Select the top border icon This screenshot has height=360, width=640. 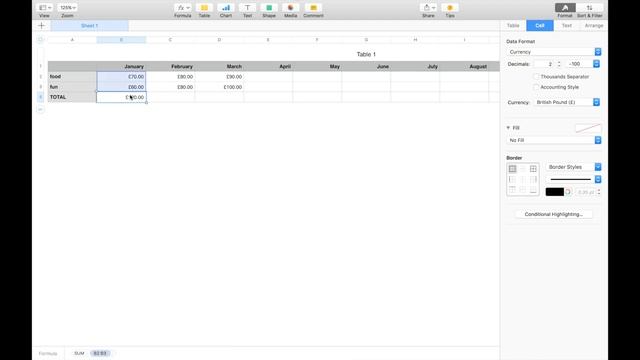click(512, 190)
